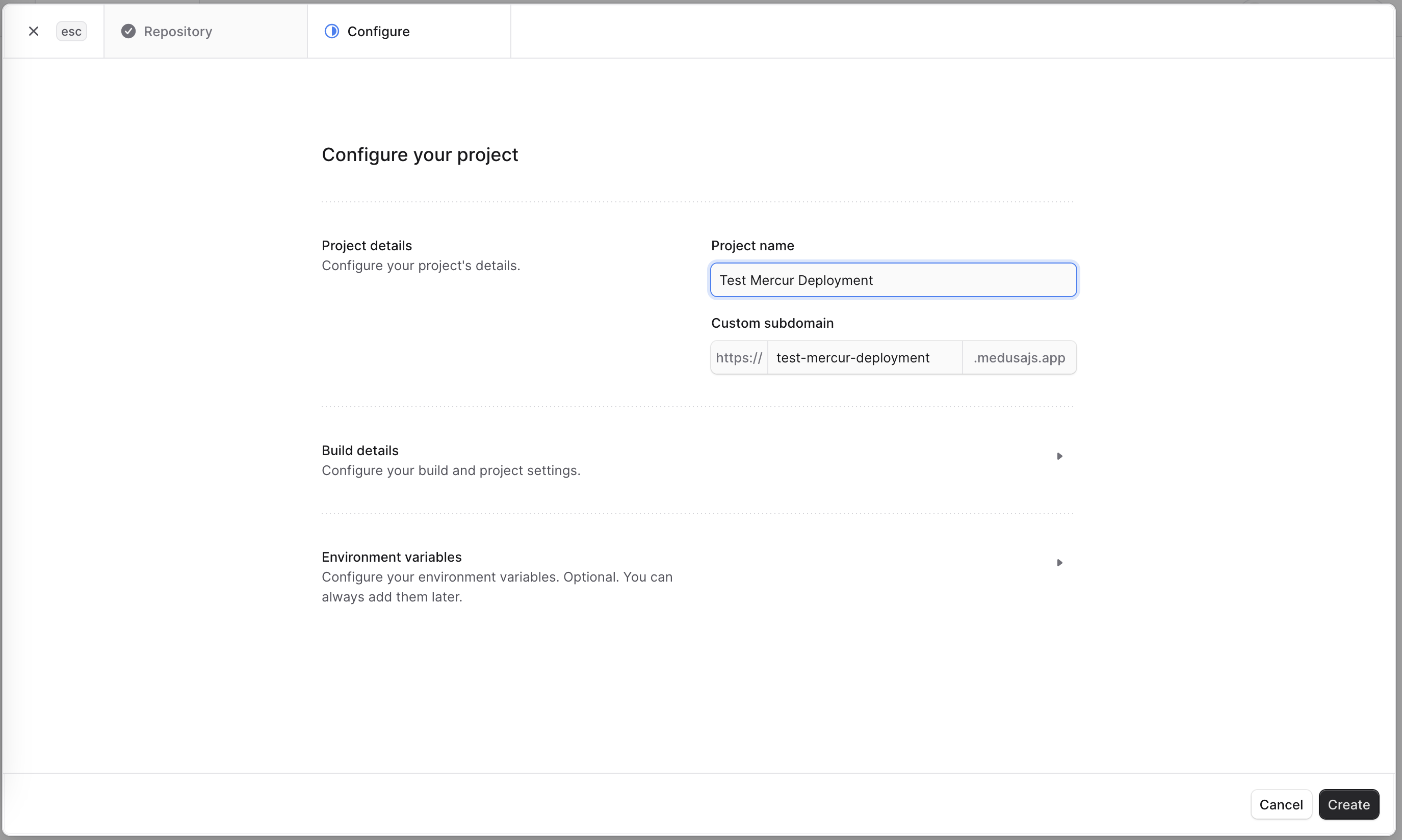Image resolution: width=1402 pixels, height=840 pixels.
Task: Click the .medusajs.app domain suffix
Action: [x=1018, y=357]
